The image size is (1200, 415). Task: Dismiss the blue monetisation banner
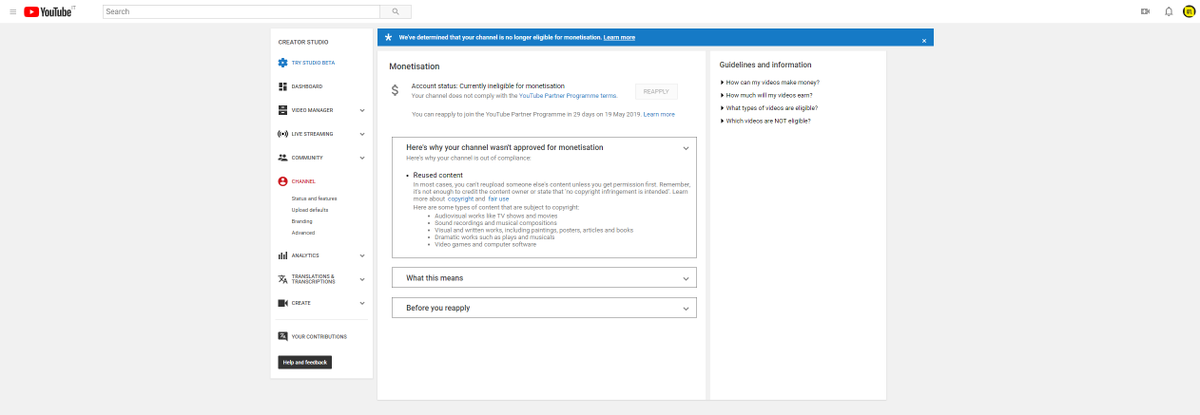(924, 40)
